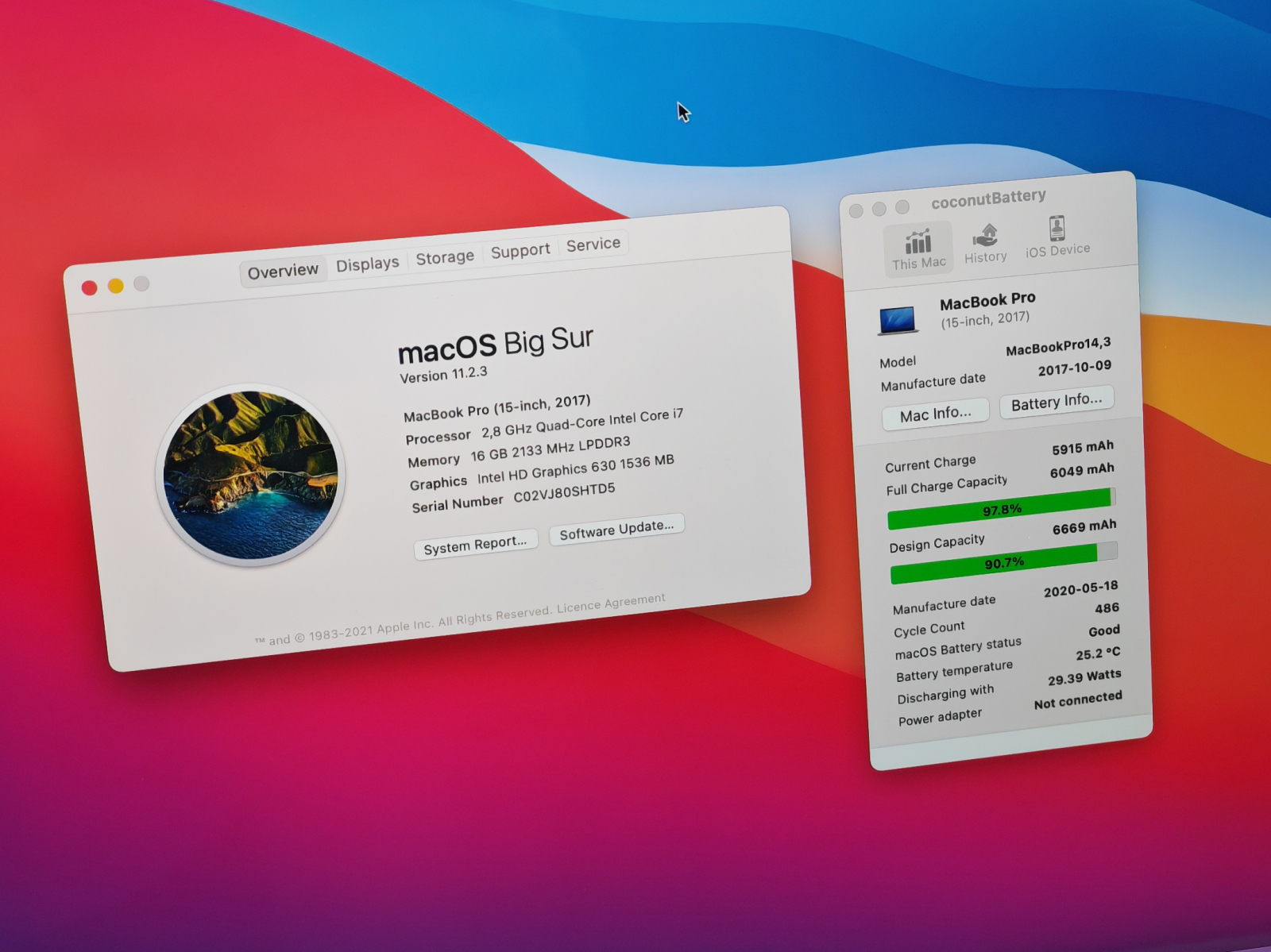Click the 29.39 Watts discharging value
This screenshot has width=1271, height=952.
(x=1084, y=677)
